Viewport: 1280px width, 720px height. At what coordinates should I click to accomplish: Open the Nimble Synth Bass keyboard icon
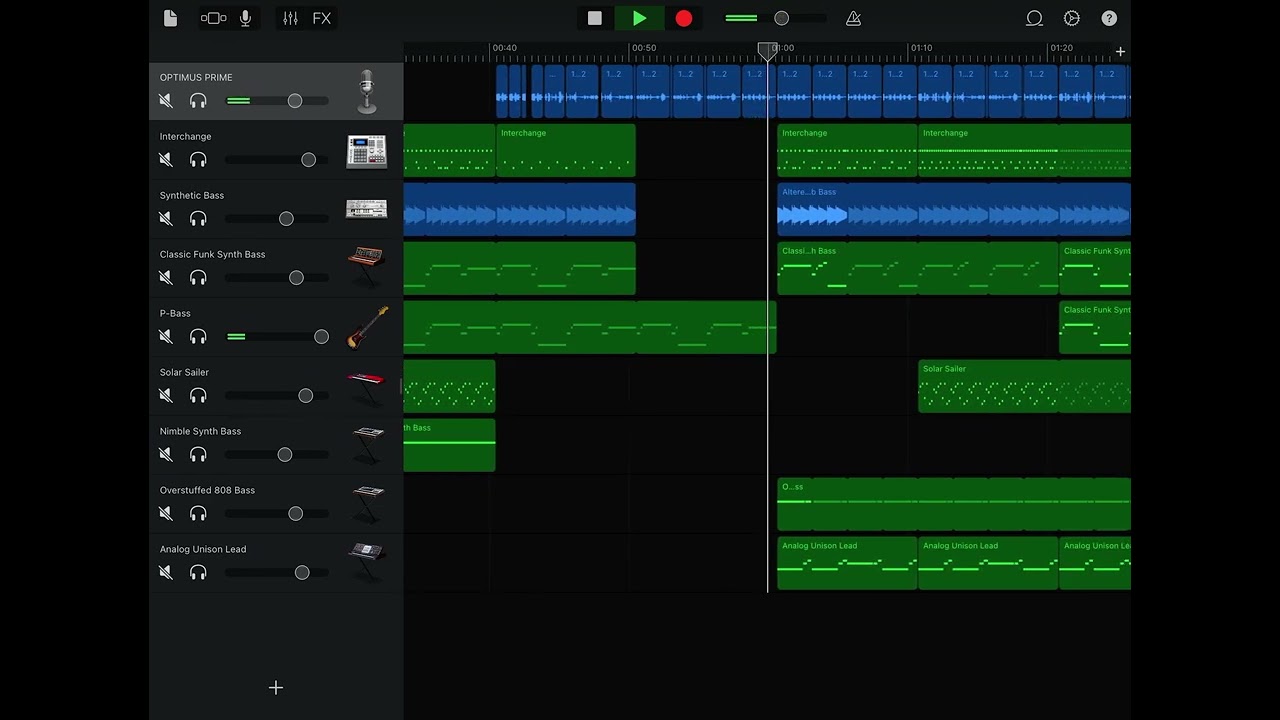[367, 445]
